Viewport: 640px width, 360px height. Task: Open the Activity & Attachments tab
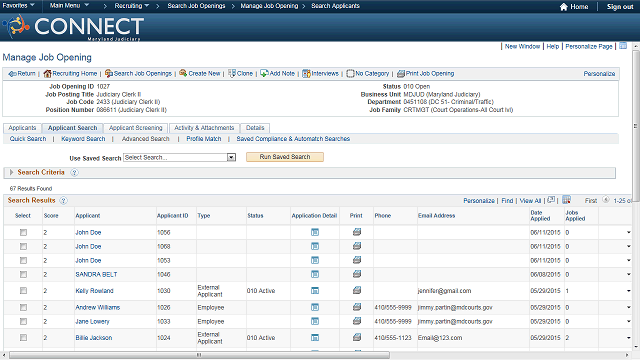(x=204, y=128)
